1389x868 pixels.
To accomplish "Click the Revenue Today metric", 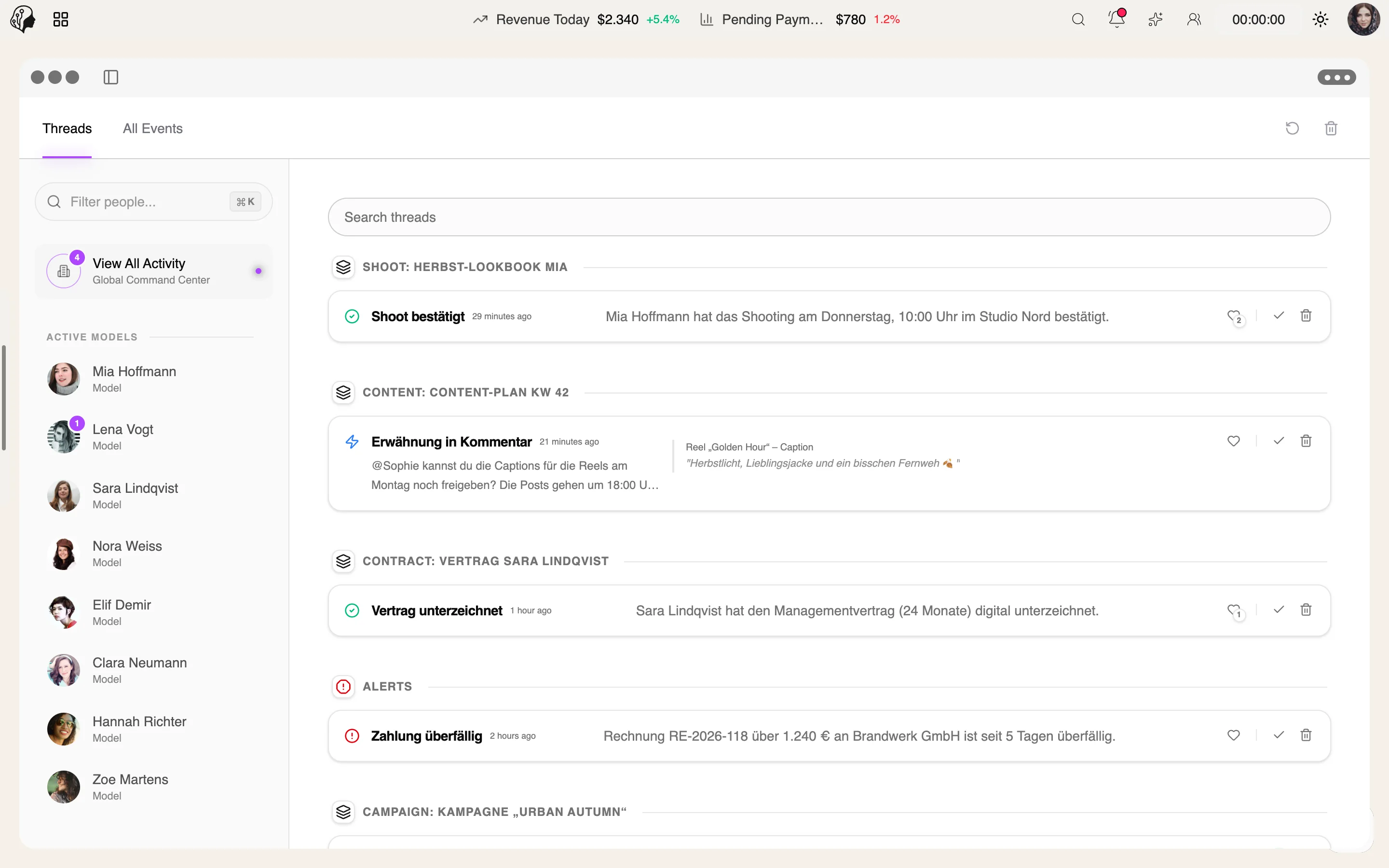I will click(x=576, y=19).
